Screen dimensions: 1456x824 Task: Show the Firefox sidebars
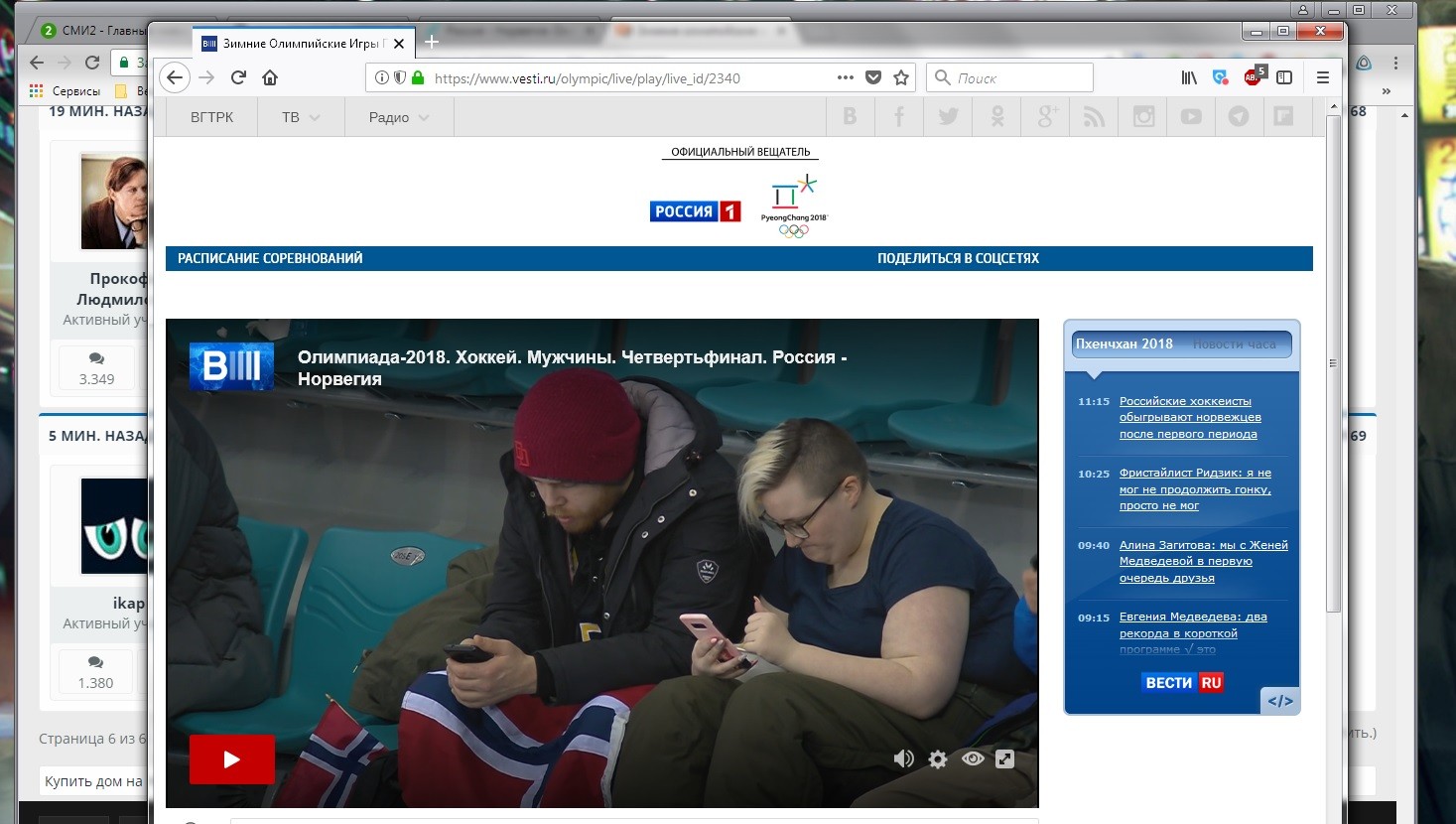(x=1284, y=77)
